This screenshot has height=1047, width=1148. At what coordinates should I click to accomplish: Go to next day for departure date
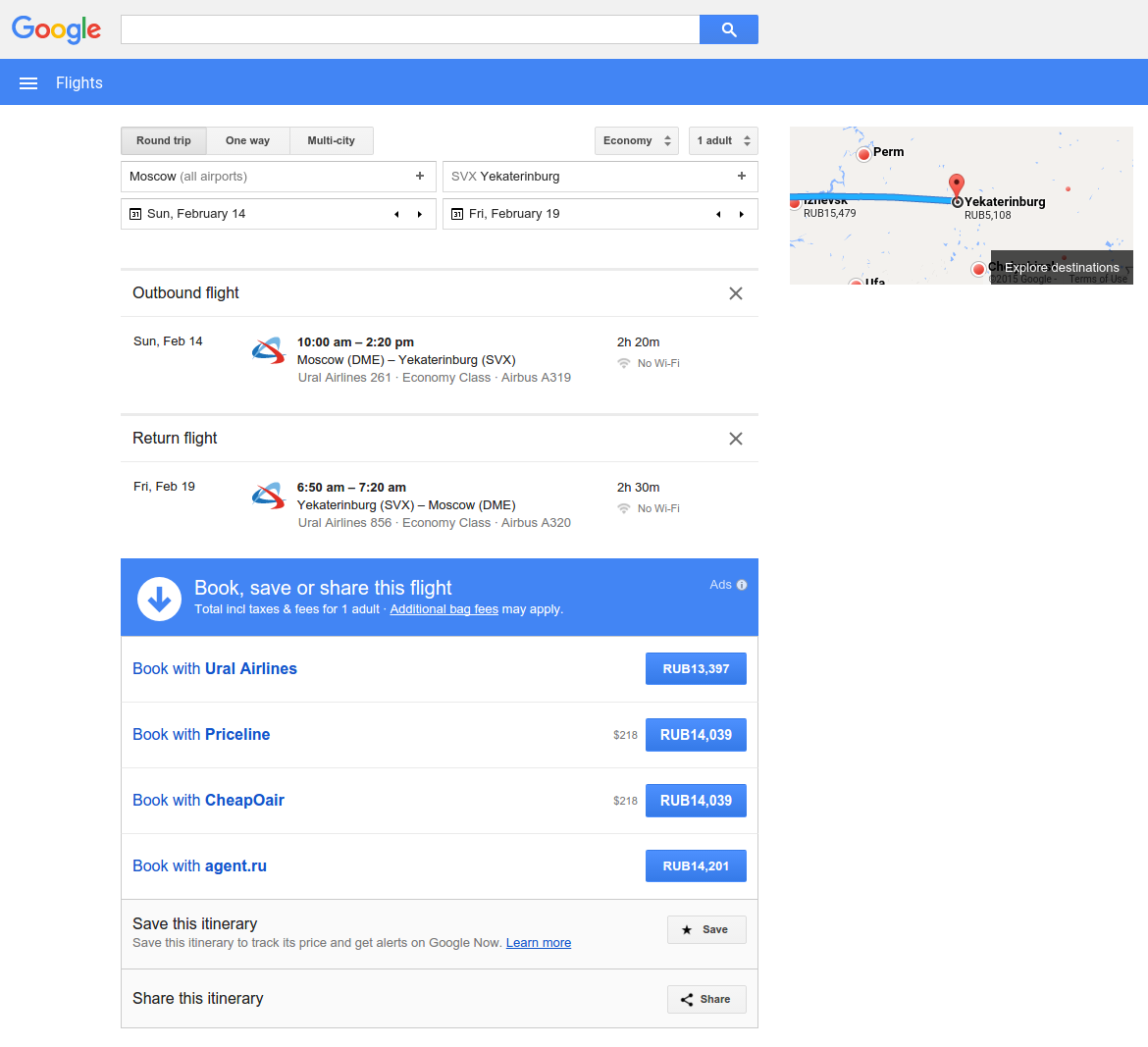420,214
